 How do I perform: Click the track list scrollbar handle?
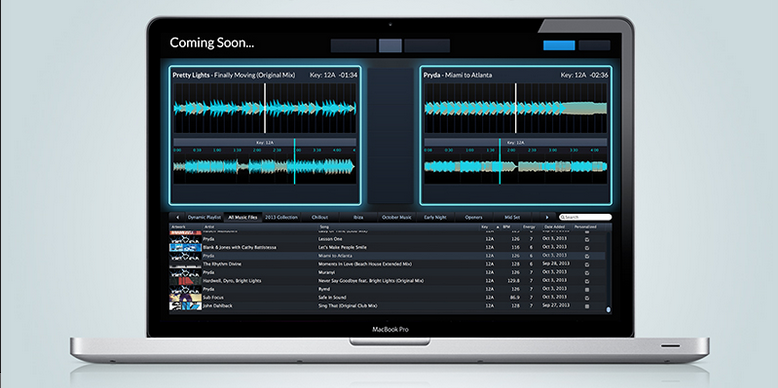(x=608, y=310)
